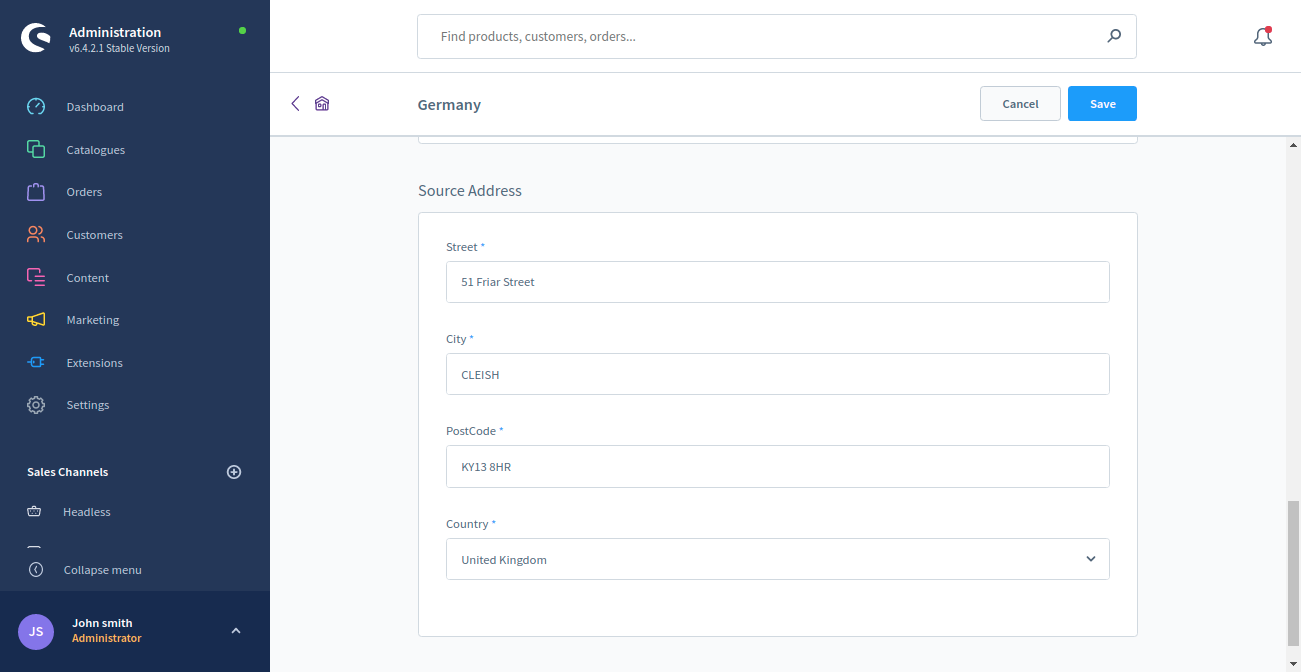Click the warehouse module icon
1301x672 pixels.
coord(322,104)
